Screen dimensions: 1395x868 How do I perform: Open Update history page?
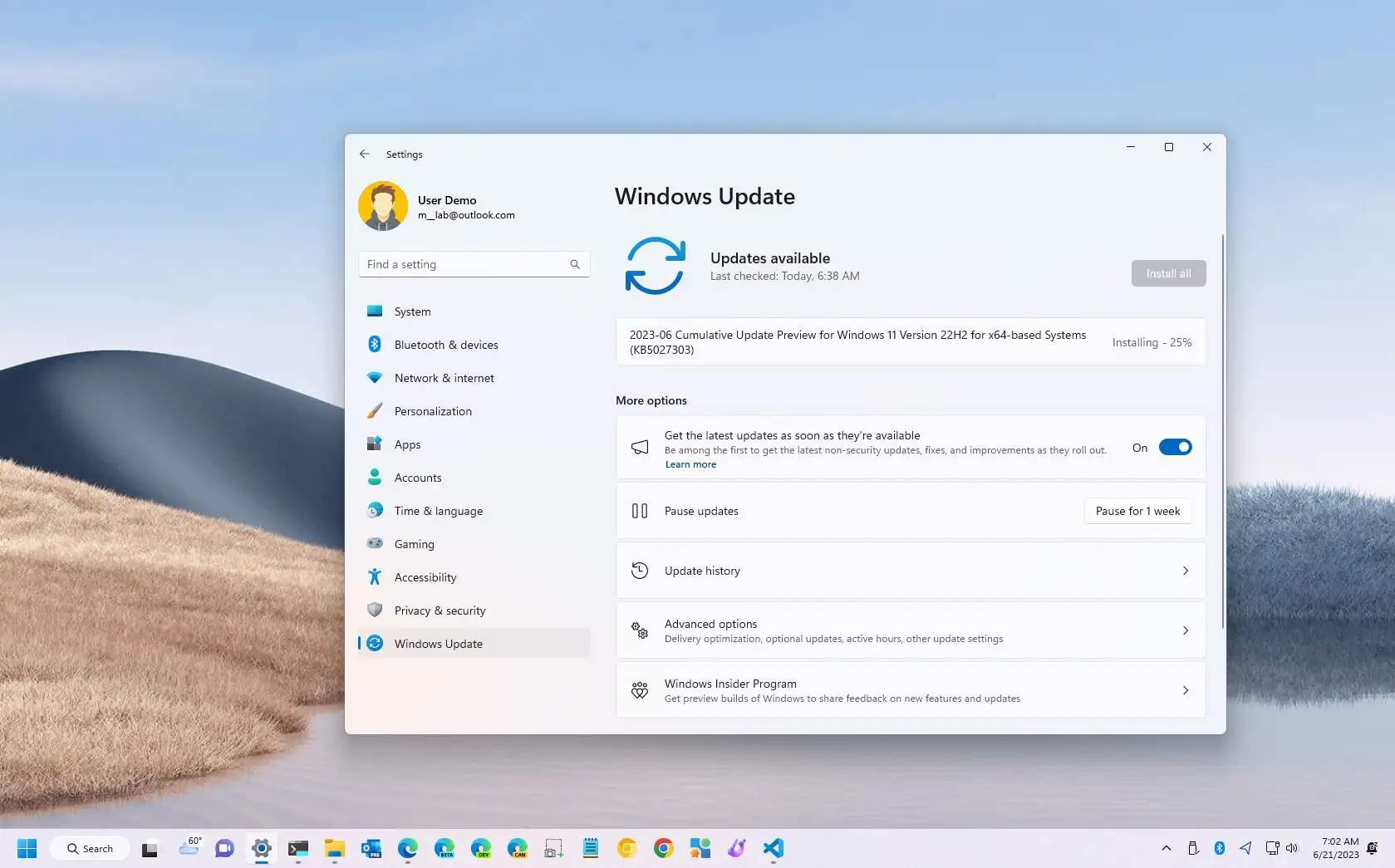tap(911, 571)
